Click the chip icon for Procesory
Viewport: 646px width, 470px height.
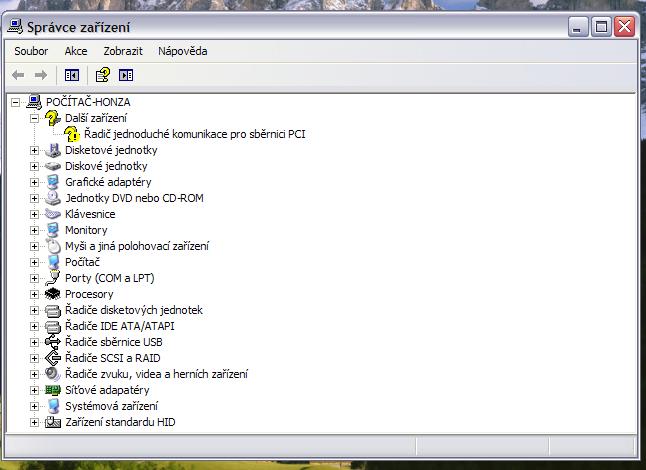pos(53,294)
